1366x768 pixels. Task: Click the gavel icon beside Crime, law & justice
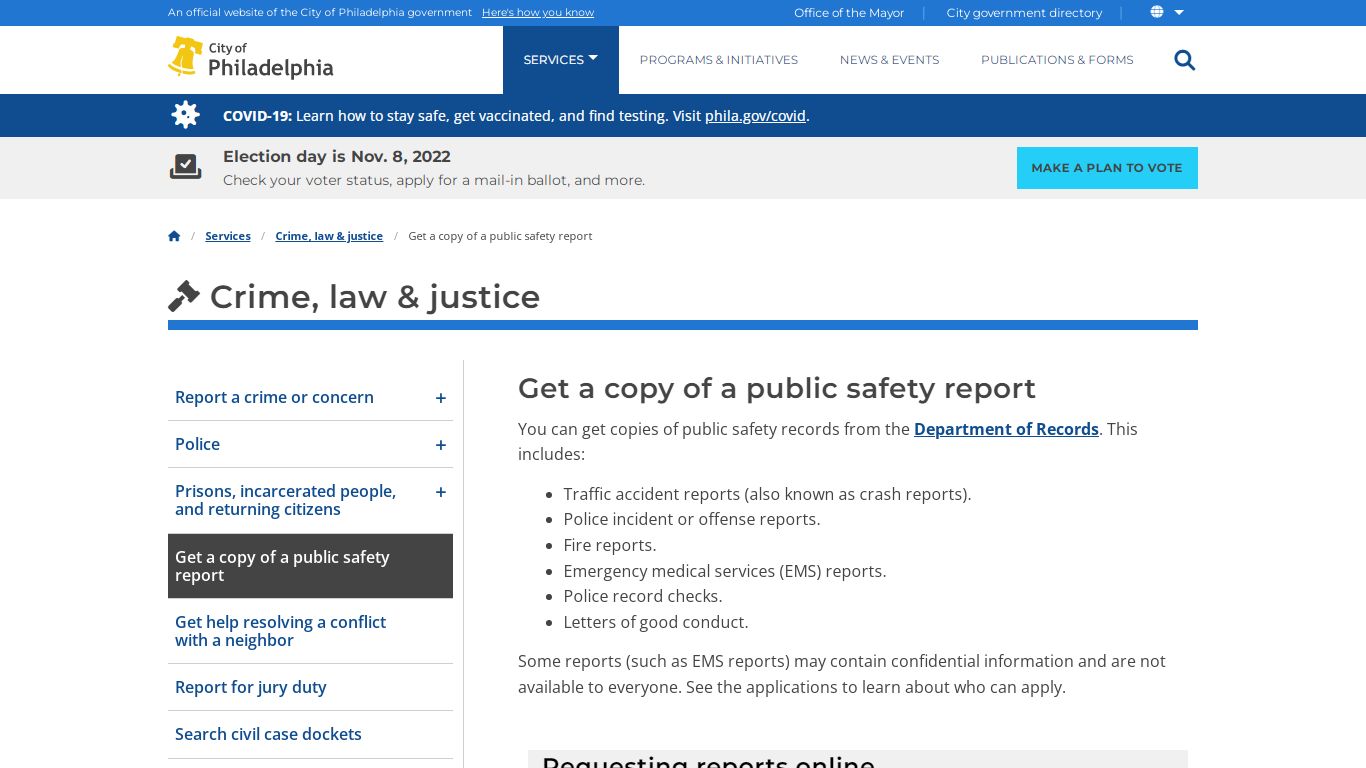pos(184,297)
